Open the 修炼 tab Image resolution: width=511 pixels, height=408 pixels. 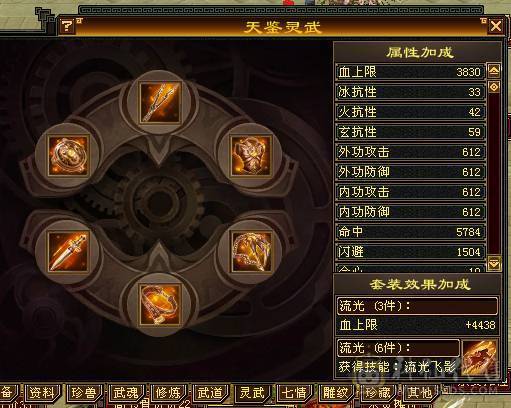pos(167,393)
